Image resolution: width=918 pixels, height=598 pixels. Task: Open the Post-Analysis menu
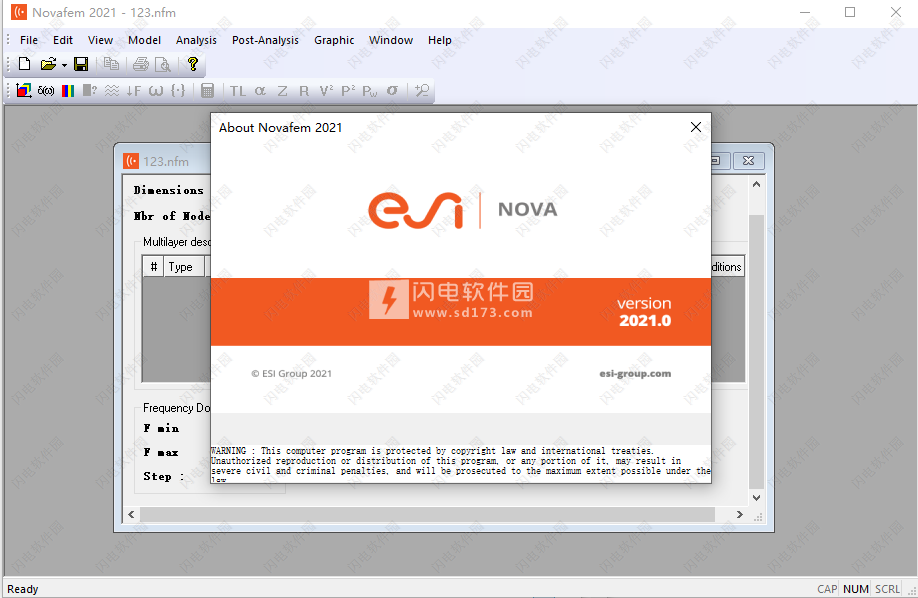coord(265,40)
